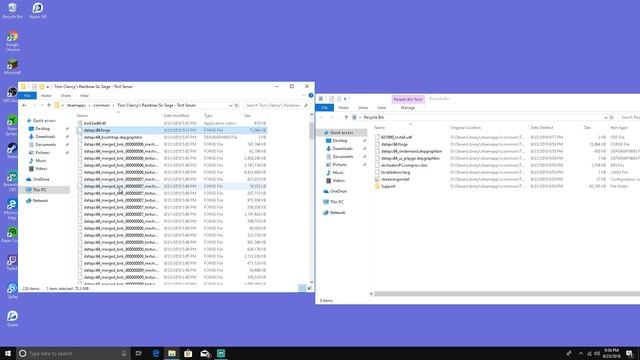This screenshot has height=360, width=640.
Task: Click the Cortana microphone icon
Action: pyautogui.click(x=124, y=353)
